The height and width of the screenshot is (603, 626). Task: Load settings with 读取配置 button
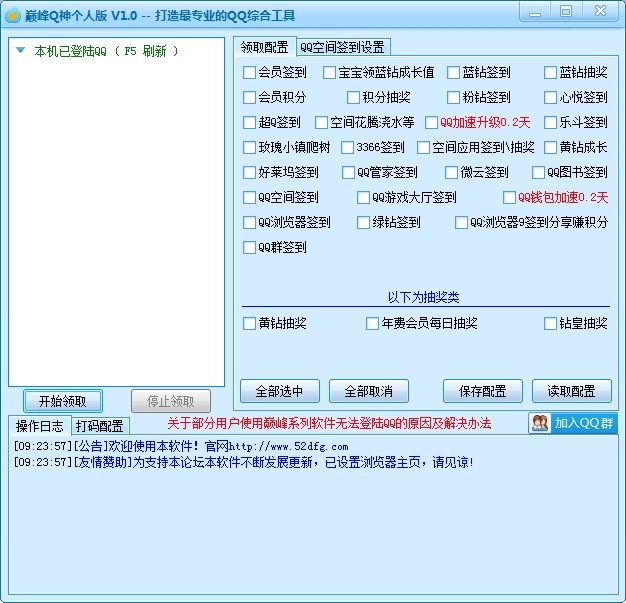[x=572, y=391]
